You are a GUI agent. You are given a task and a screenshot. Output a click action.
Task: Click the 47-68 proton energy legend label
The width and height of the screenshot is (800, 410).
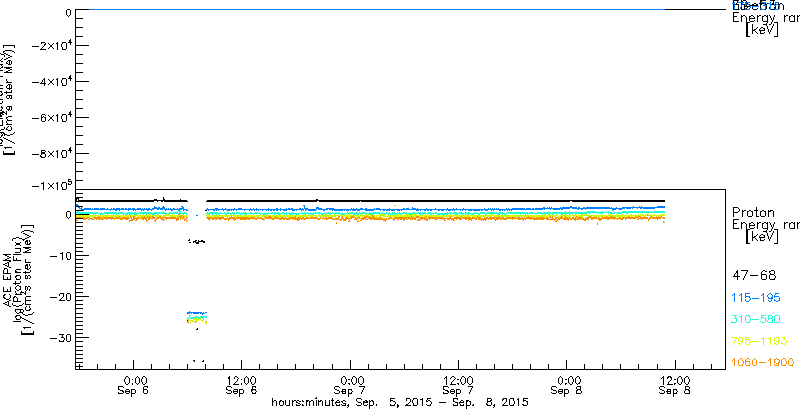(754, 276)
